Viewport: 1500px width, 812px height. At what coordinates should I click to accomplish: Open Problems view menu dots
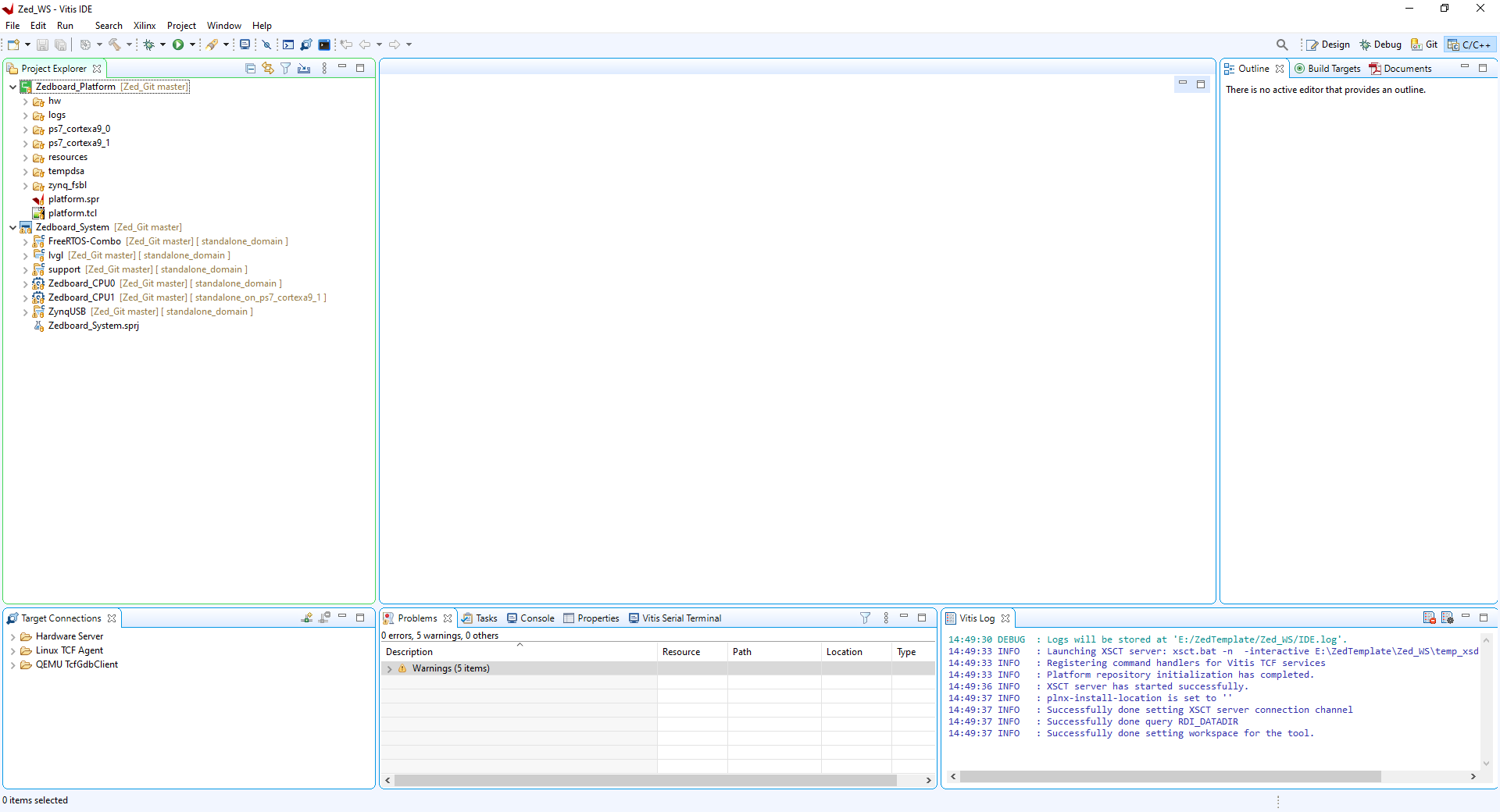[x=886, y=618]
